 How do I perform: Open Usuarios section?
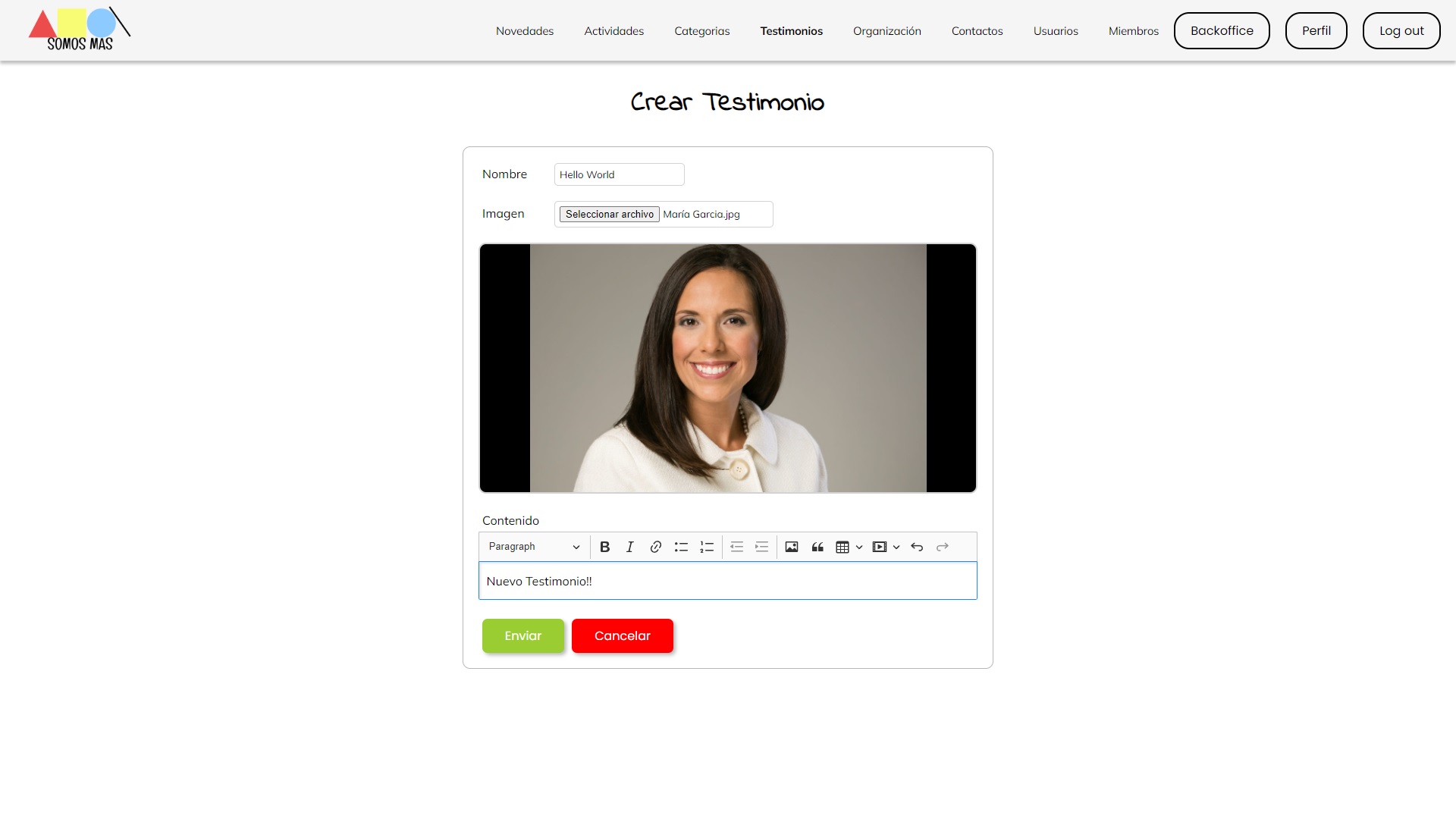point(1056,31)
